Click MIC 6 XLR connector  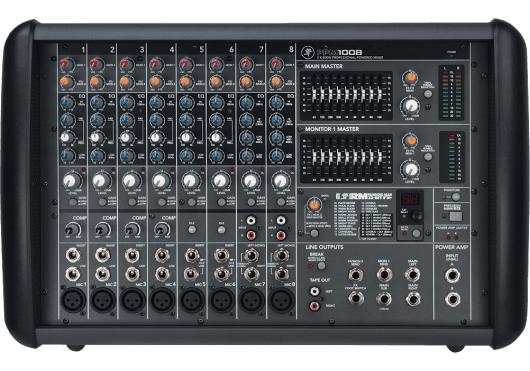[222, 300]
